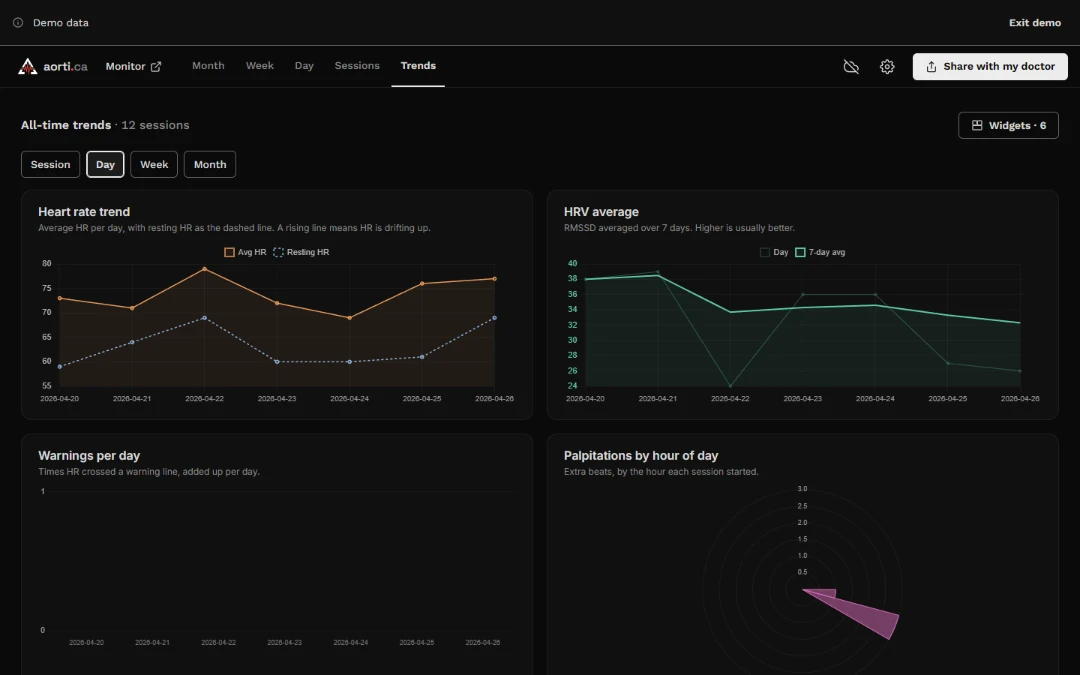Viewport: 1080px width, 675px height.
Task: Click the layout icon in Widgets button
Action: click(x=977, y=125)
